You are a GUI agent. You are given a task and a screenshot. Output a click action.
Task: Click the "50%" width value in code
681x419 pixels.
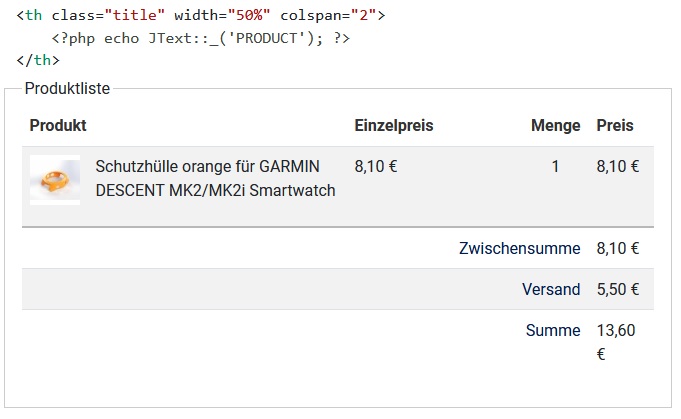[x=249, y=16]
